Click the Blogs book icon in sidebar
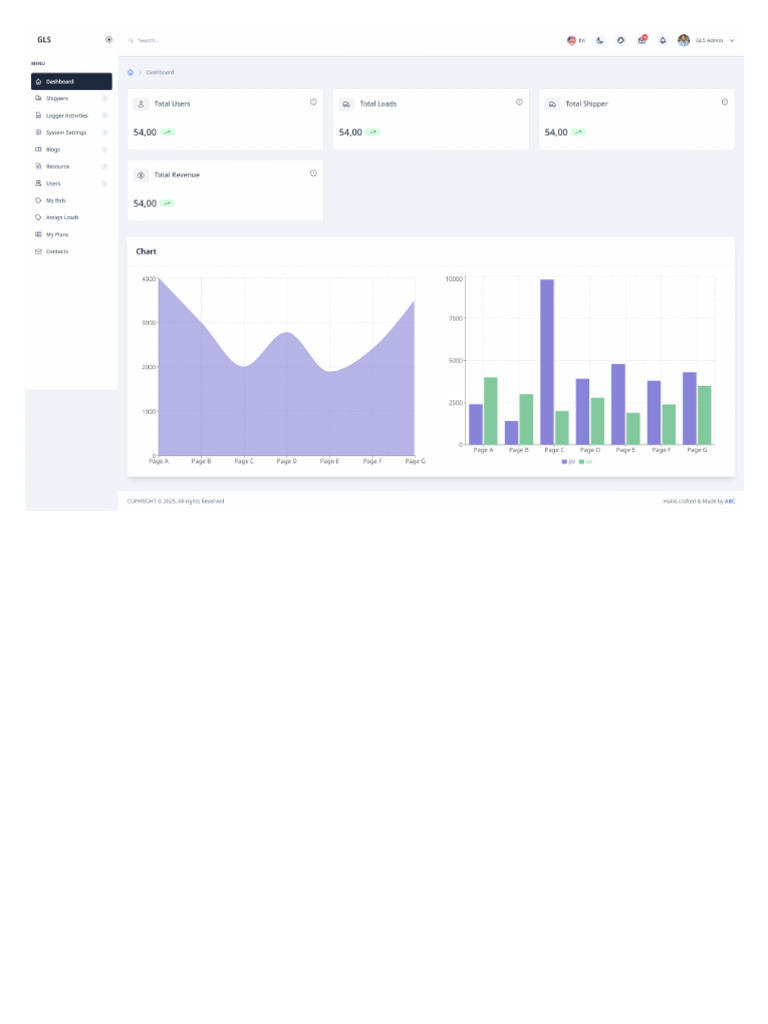 38,149
